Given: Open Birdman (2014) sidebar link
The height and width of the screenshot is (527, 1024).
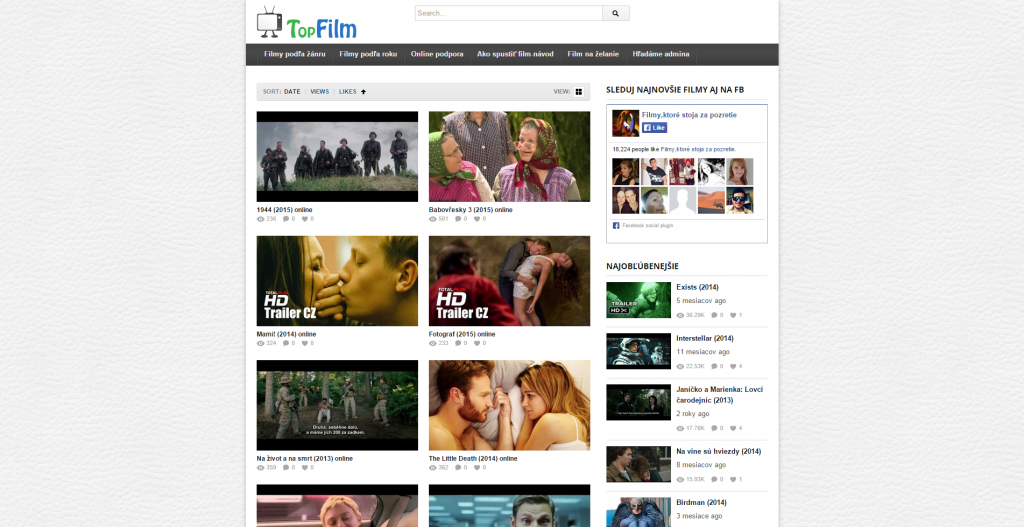Looking at the screenshot, I should click(701, 502).
